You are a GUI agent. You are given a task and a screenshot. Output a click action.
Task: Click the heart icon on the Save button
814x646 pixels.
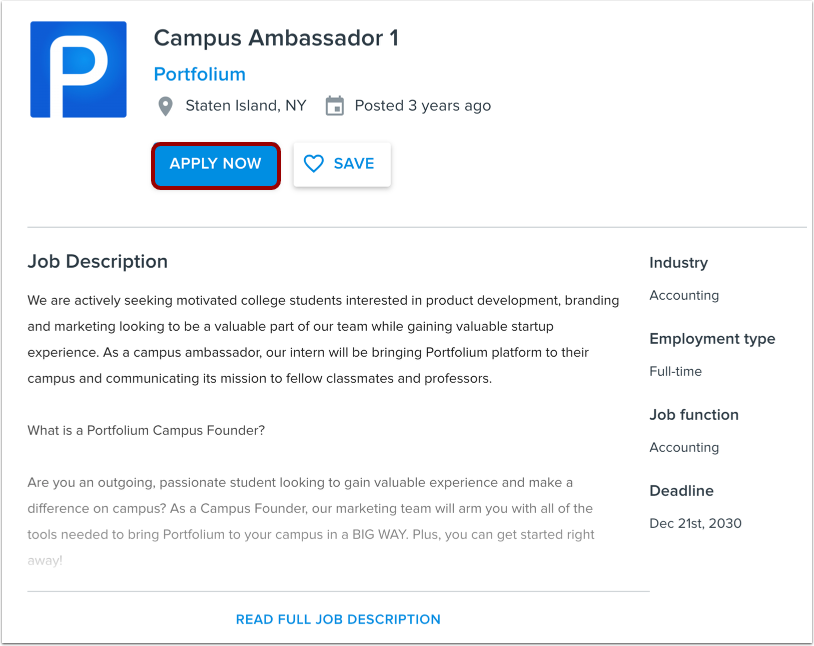click(315, 164)
